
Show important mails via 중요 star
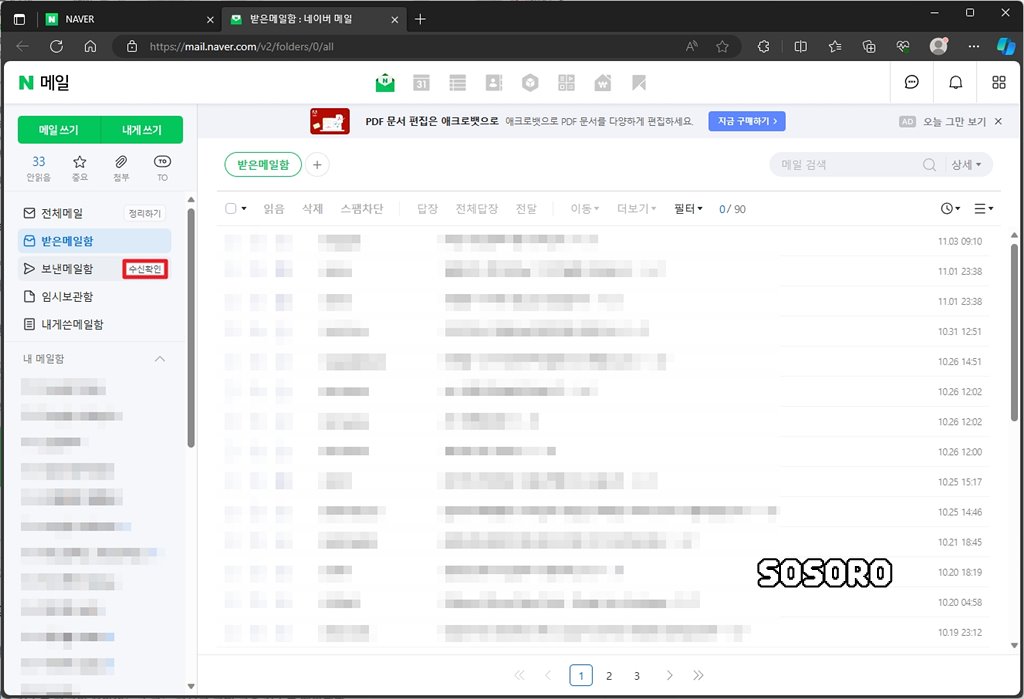click(80, 168)
